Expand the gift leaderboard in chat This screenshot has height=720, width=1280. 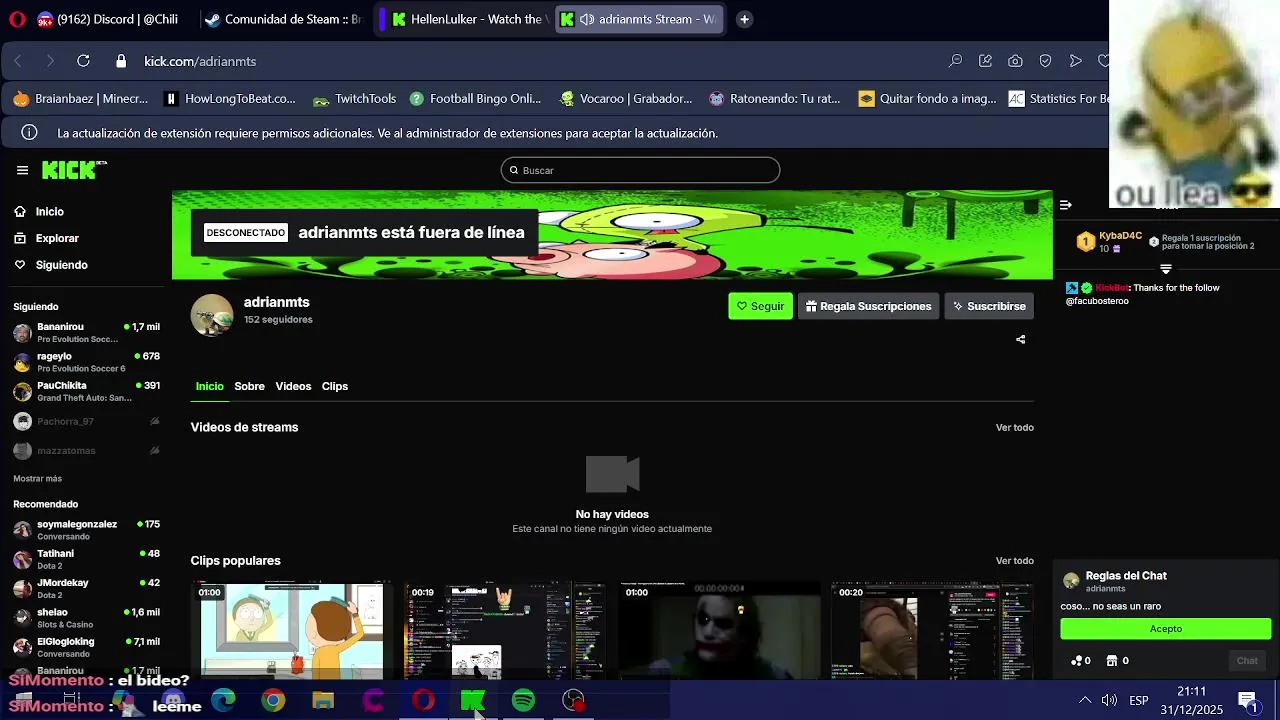[x=1166, y=269]
